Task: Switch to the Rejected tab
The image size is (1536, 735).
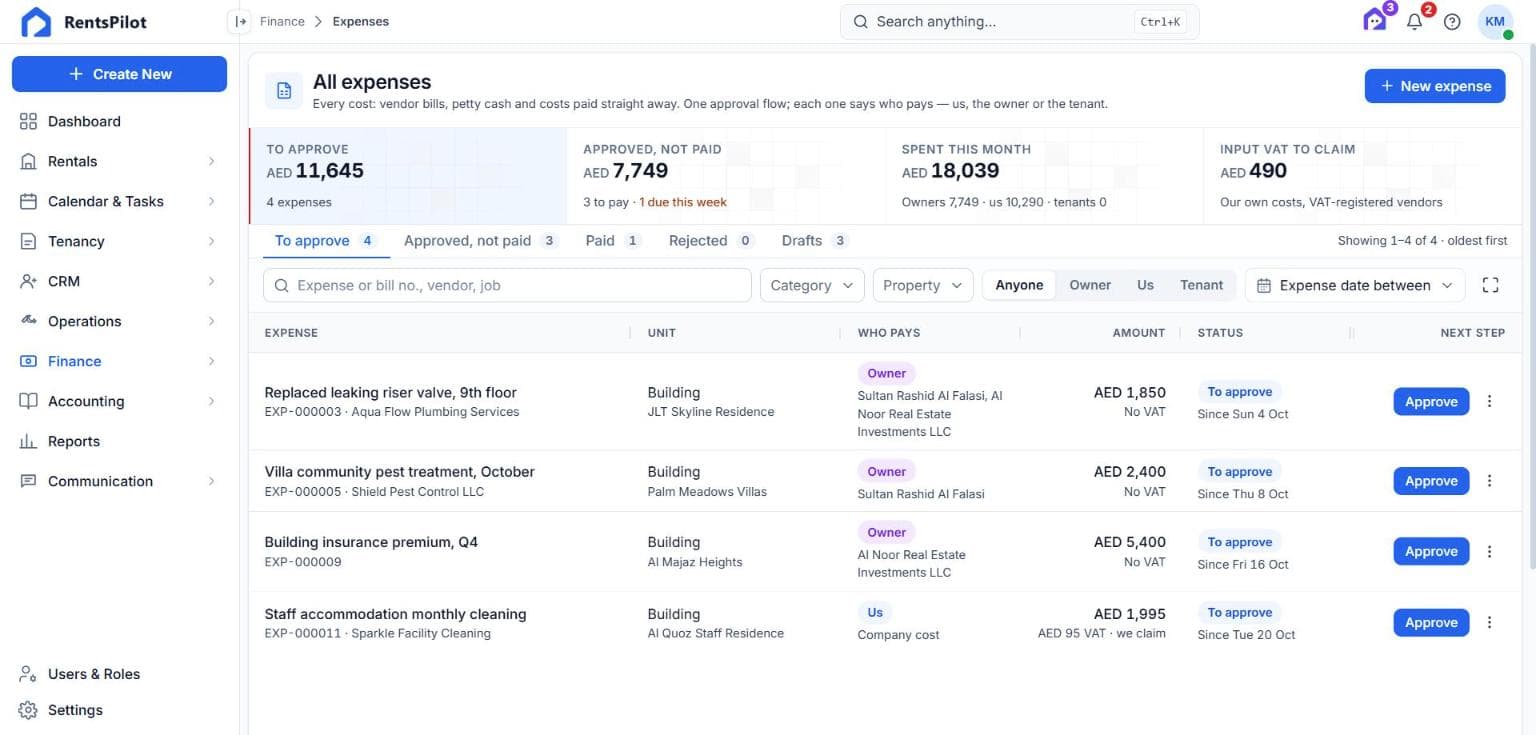Action: pos(711,241)
